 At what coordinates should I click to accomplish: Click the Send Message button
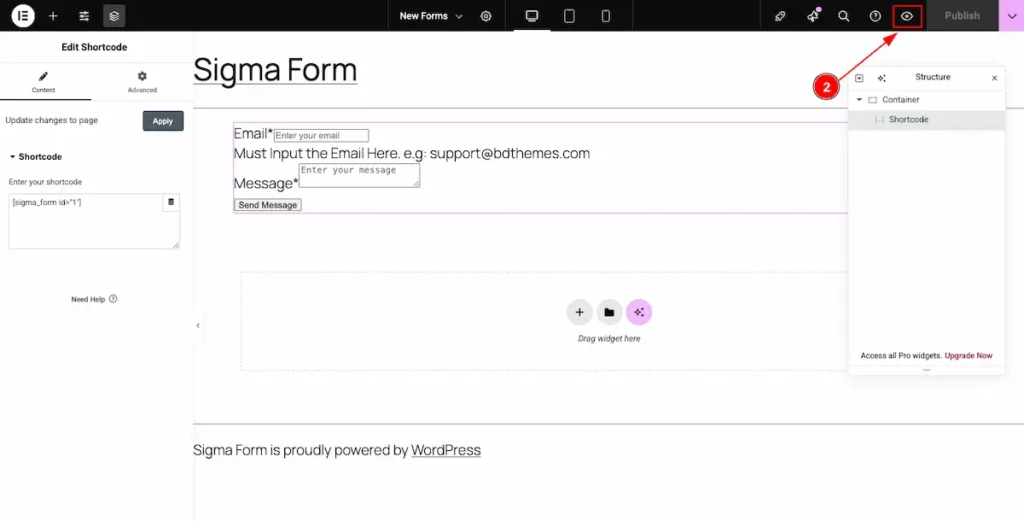pos(268,205)
